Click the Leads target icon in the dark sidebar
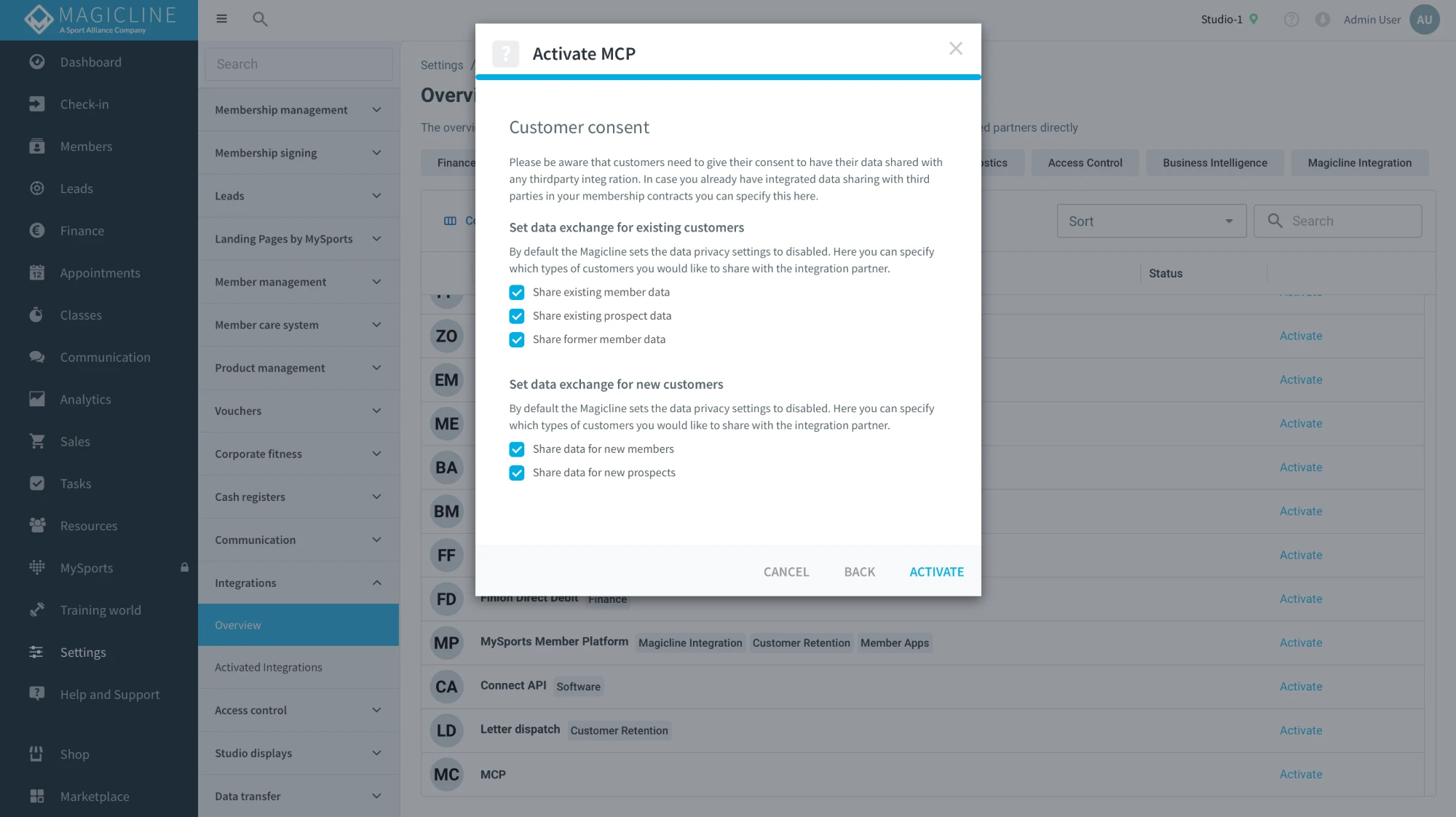This screenshot has width=1456, height=817. point(37,189)
